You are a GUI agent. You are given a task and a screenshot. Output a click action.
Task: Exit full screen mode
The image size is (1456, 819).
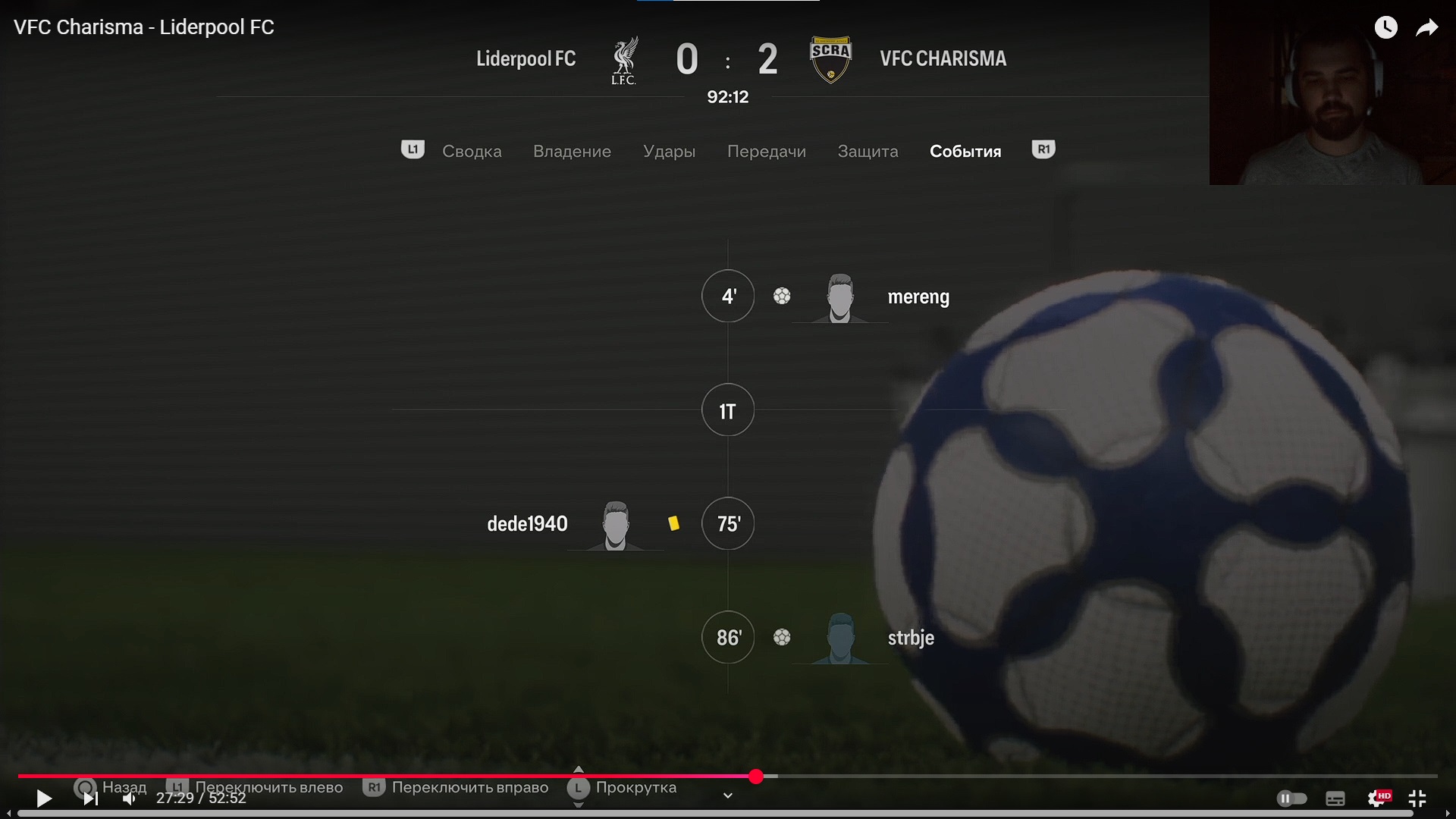tap(1417, 798)
